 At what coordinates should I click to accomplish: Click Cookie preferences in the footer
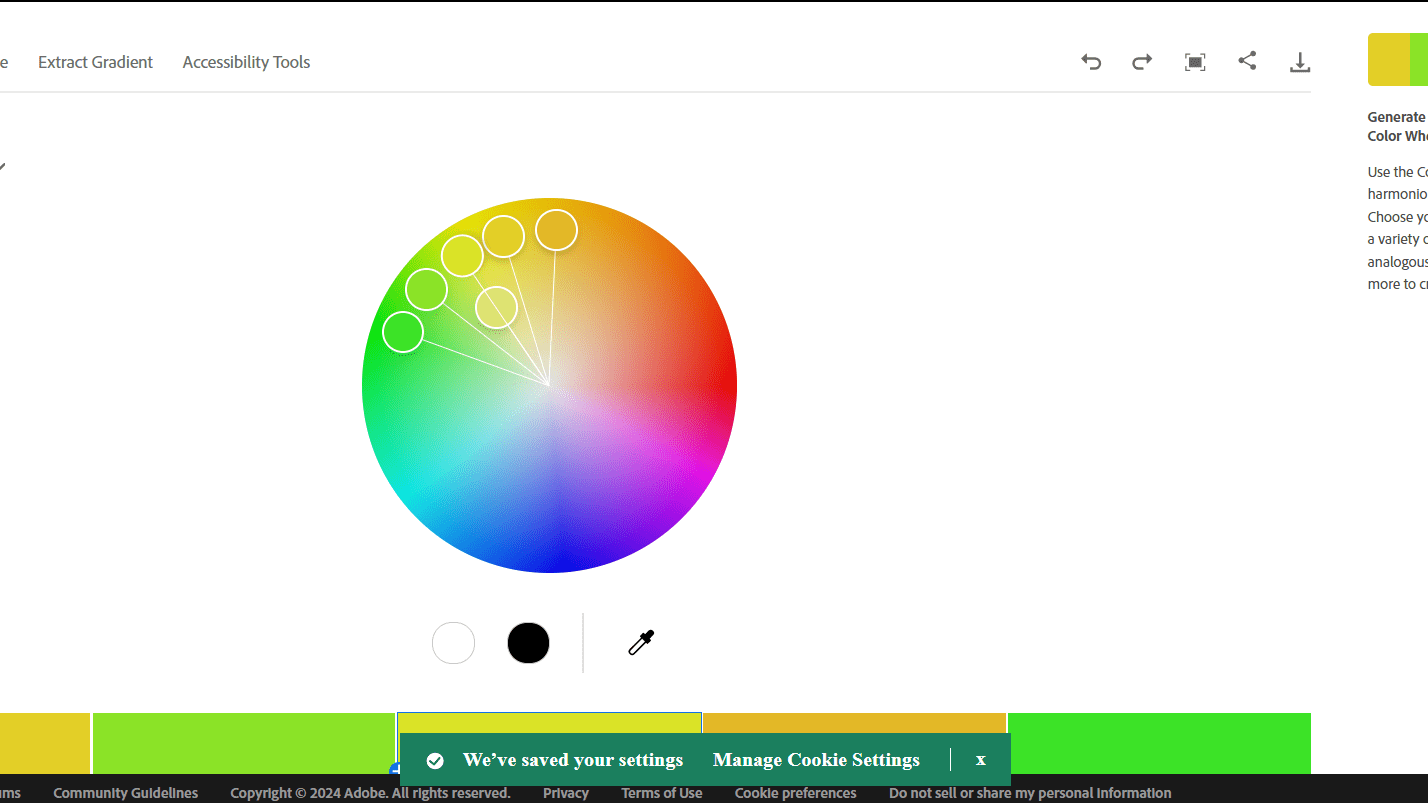795,793
